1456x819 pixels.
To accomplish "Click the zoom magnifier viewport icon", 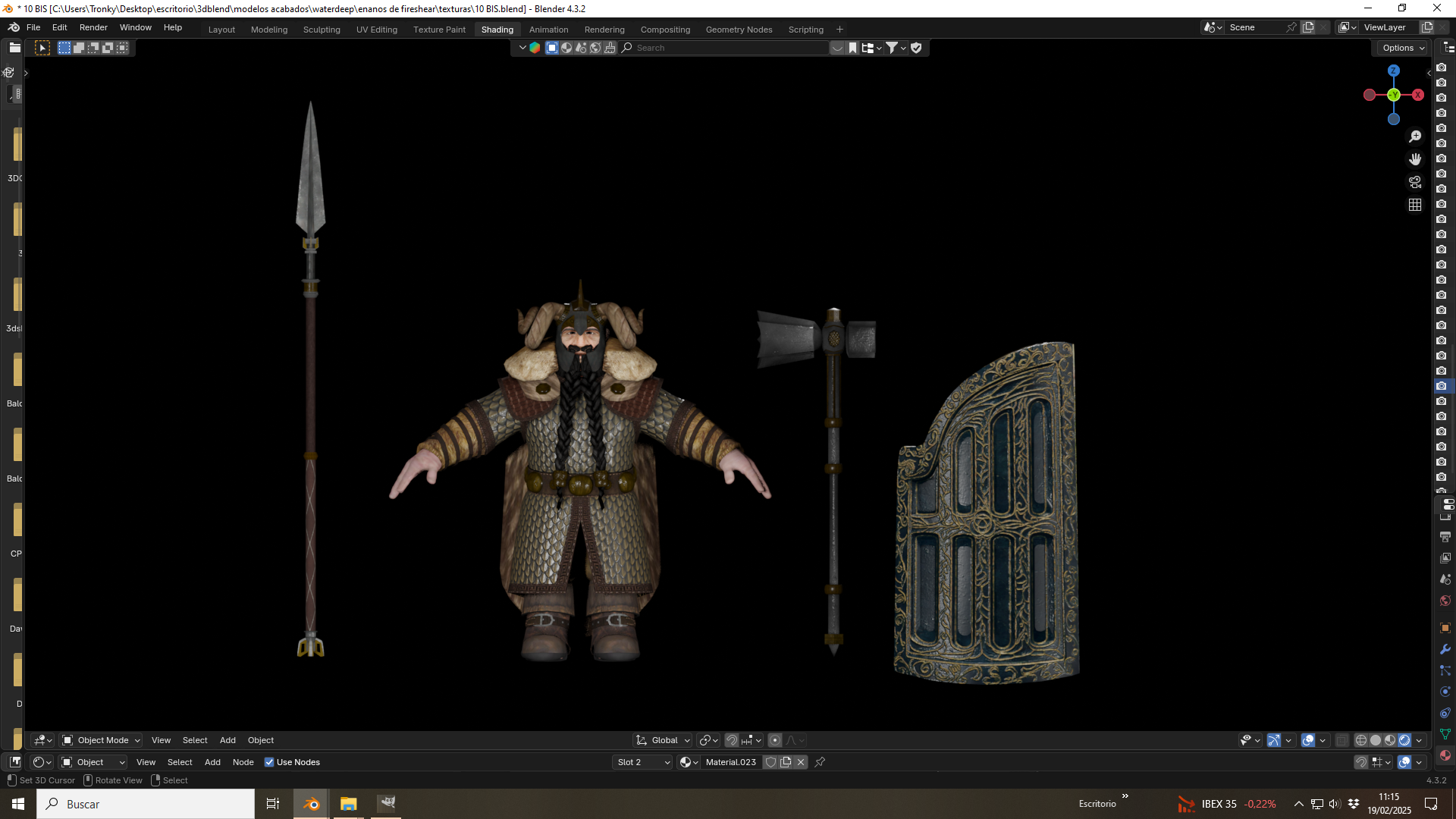I will pos(1415,136).
